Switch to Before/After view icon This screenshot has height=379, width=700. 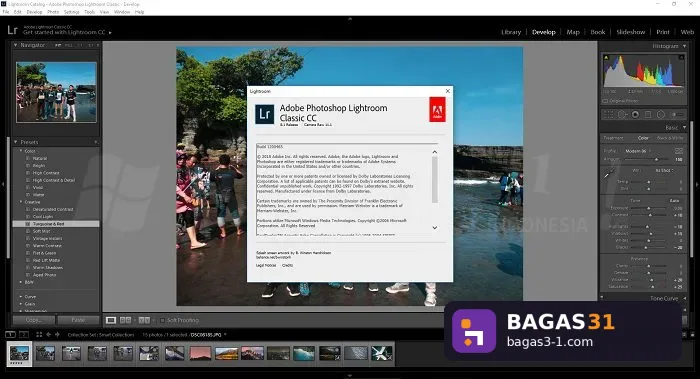pyautogui.click(x=125, y=320)
